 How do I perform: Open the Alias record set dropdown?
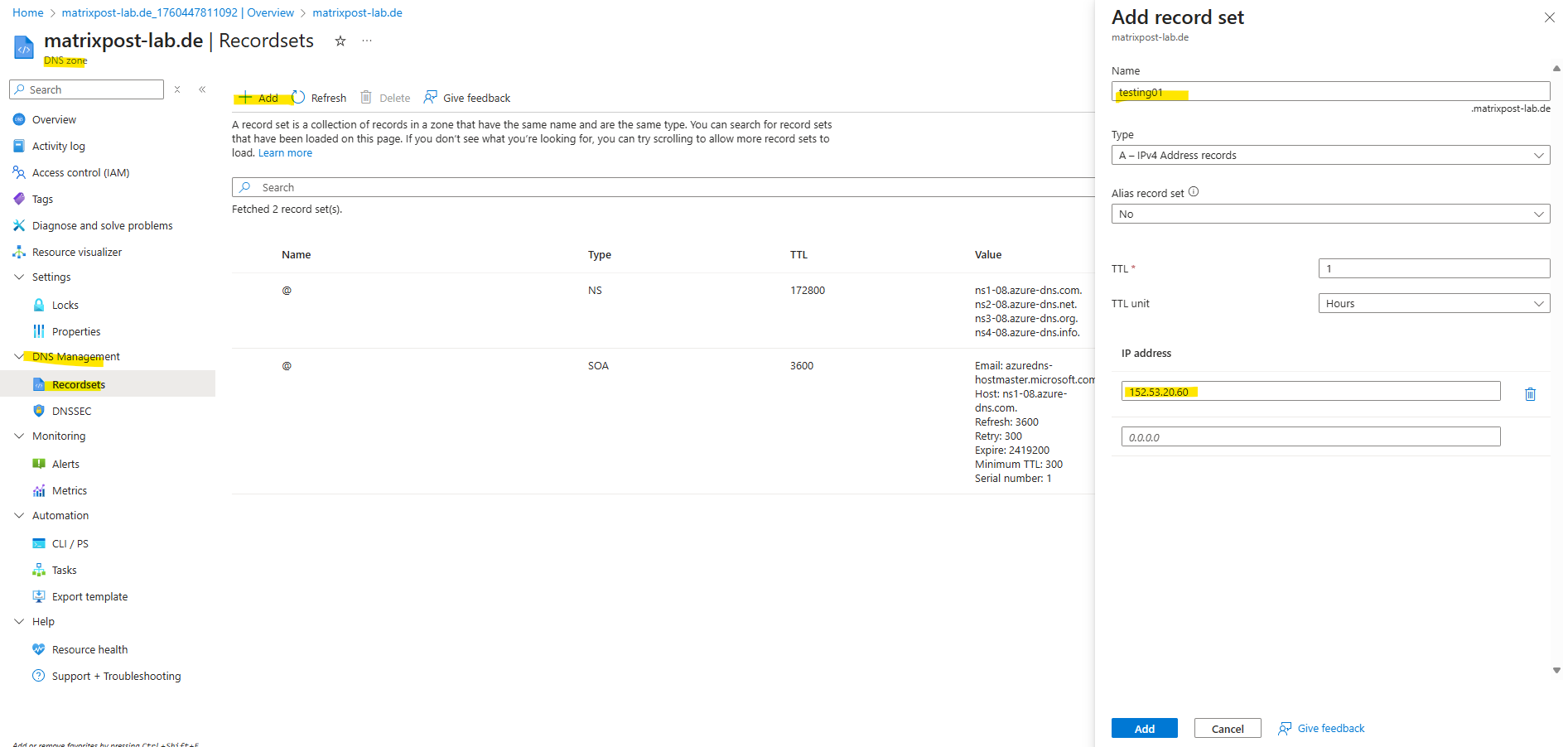[1329, 214]
